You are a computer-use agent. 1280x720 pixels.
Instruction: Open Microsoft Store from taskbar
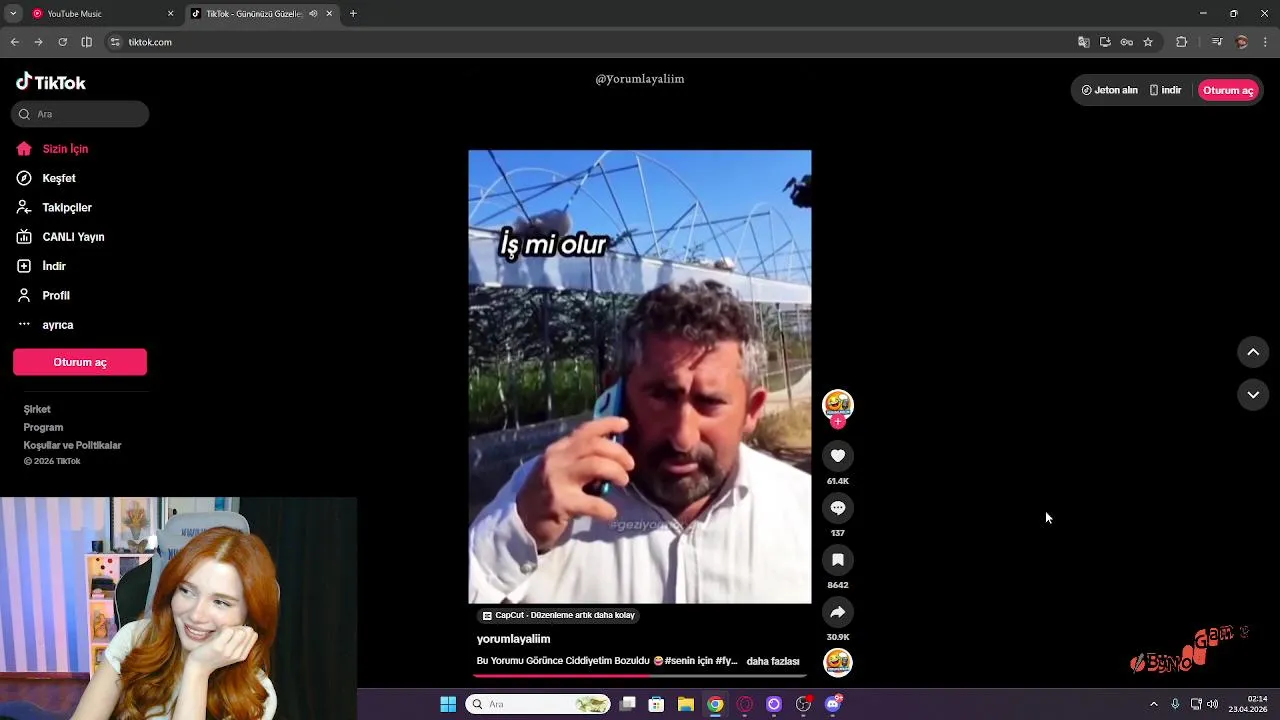[656, 704]
